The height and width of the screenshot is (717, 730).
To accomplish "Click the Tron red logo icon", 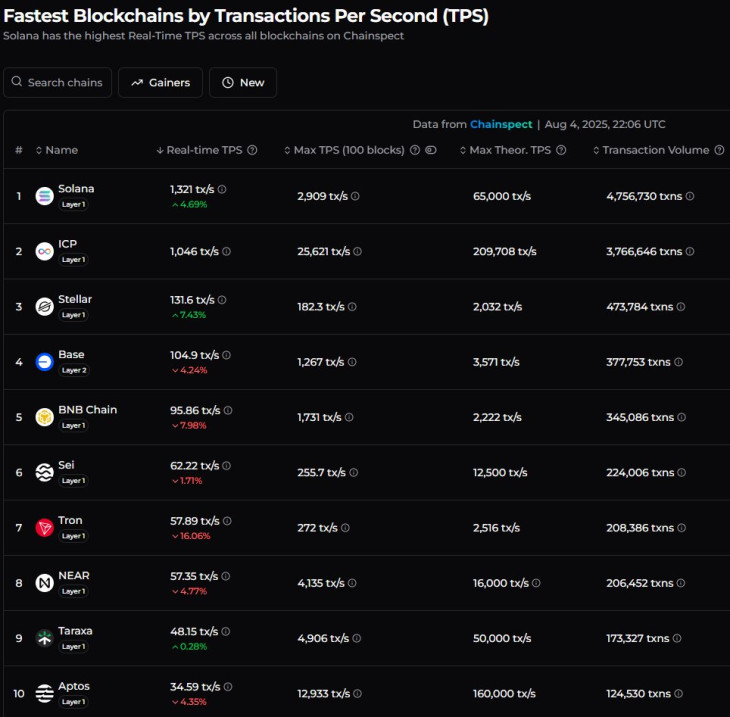I will coord(45,528).
